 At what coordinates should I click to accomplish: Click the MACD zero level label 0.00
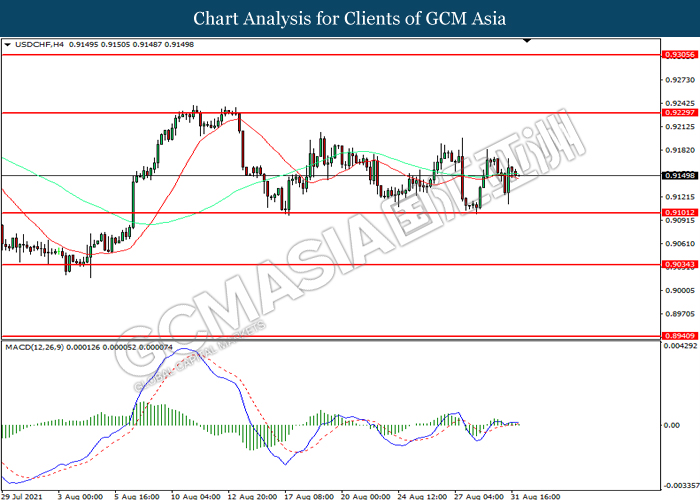(x=671, y=425)
